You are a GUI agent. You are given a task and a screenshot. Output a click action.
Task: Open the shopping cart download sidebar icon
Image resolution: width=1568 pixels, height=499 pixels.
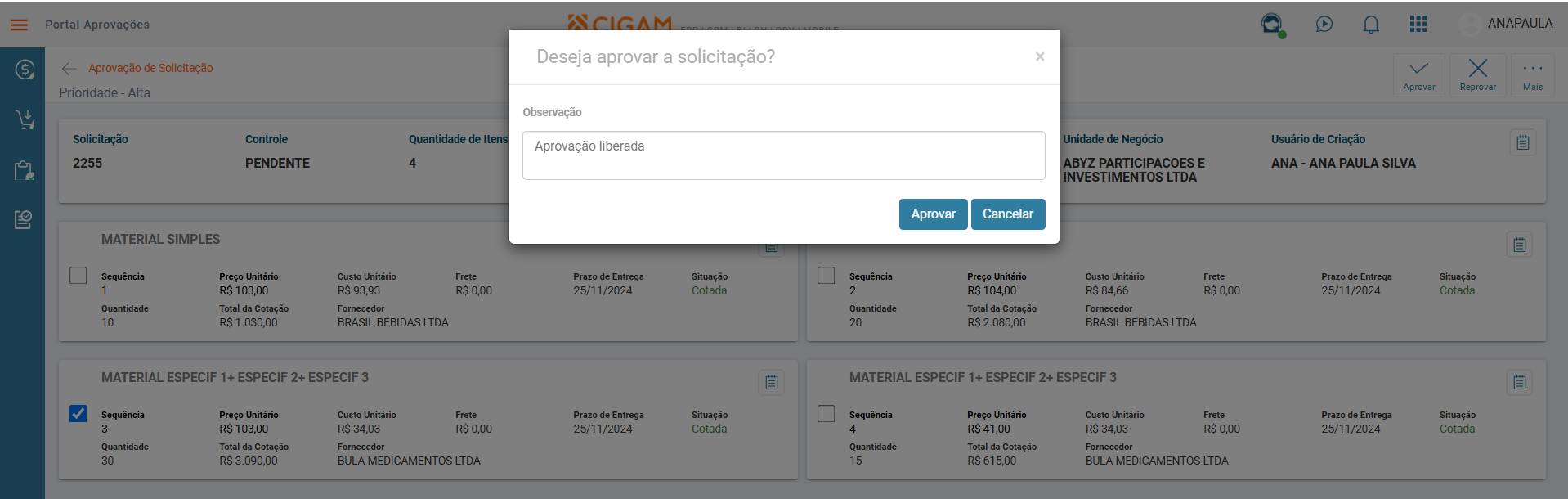click(x=25, y=120)
